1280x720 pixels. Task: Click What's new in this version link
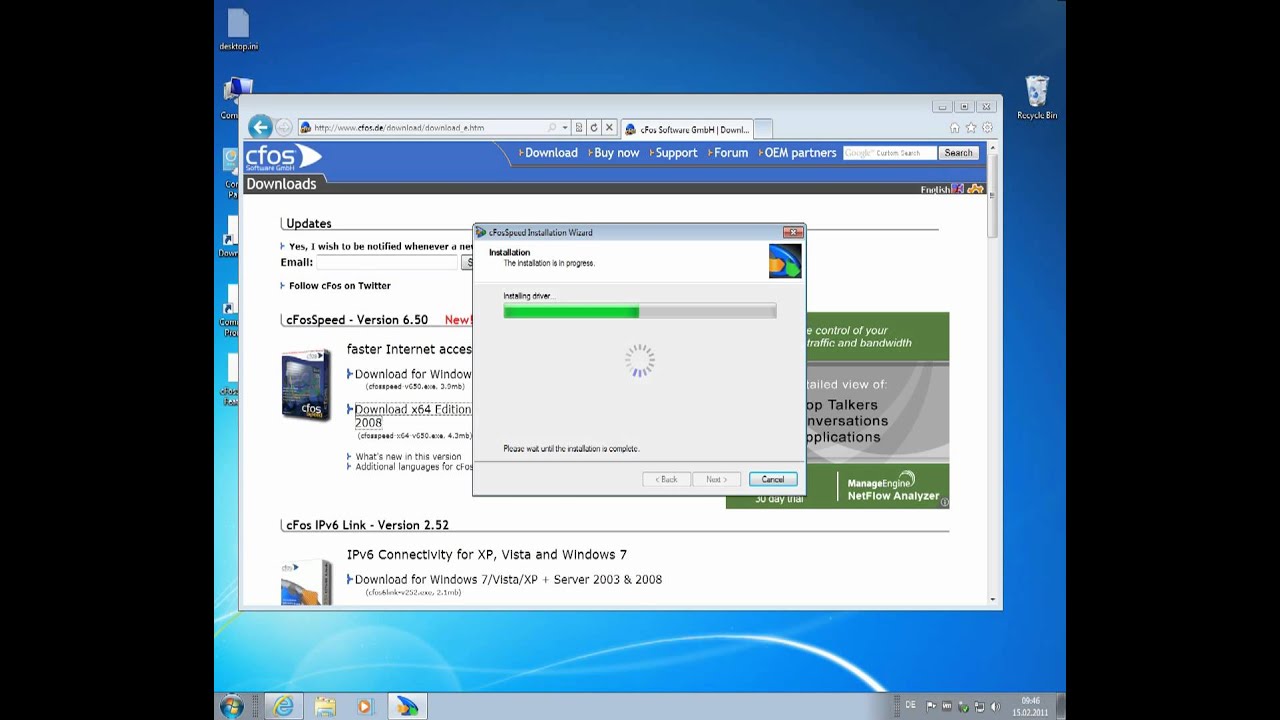coord(409,457)
